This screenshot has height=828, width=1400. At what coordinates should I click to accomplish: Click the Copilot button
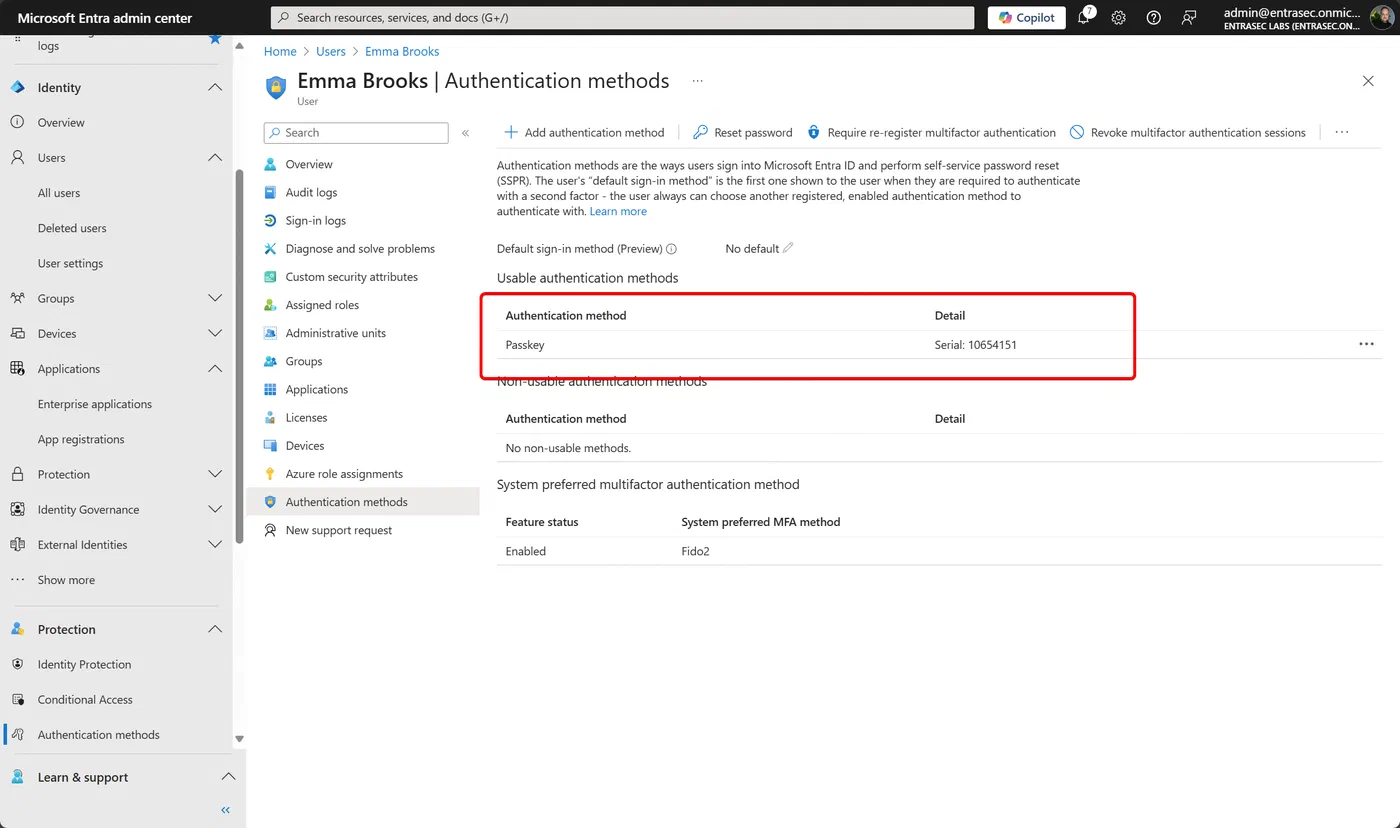(1027, 18)
